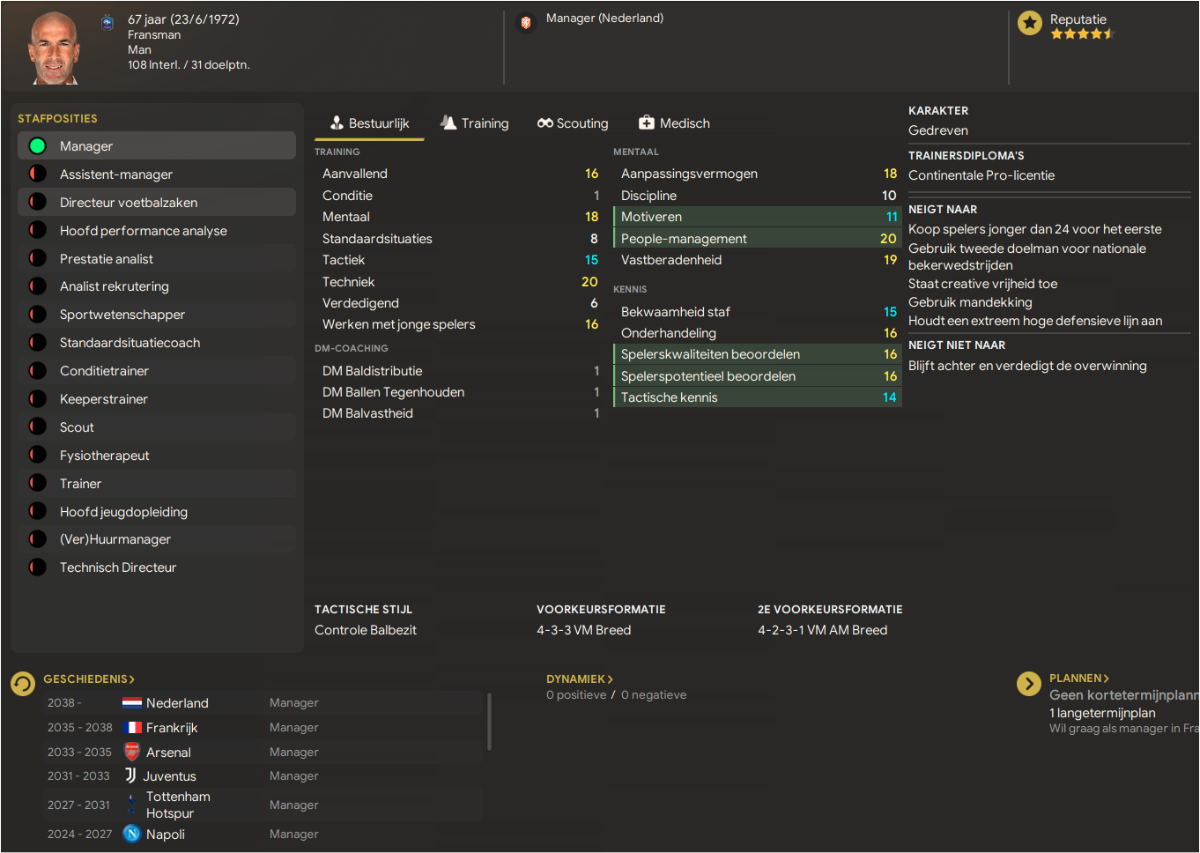Image resolution: width=1200 pixels, height=853 pixels.
Task: Open Tottenham Hotspur from career history
Action: pos(178,804)
